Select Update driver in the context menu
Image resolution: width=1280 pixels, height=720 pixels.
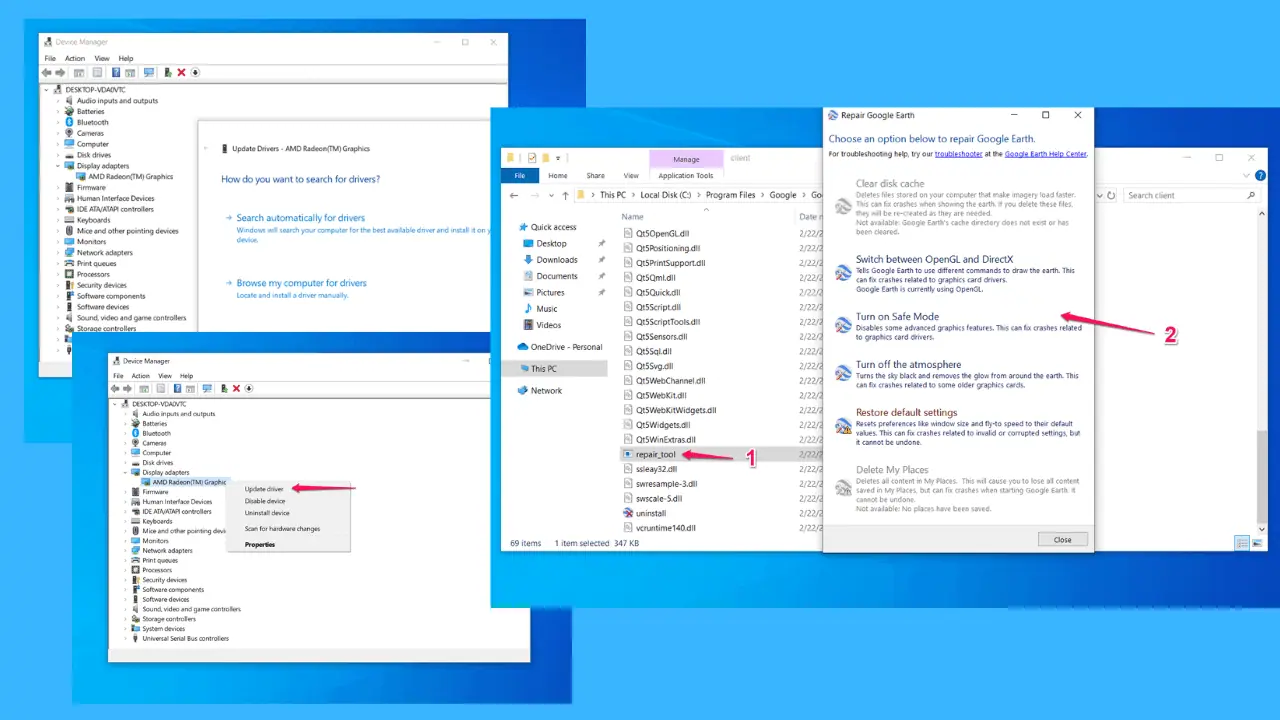[x=264, y=489]
